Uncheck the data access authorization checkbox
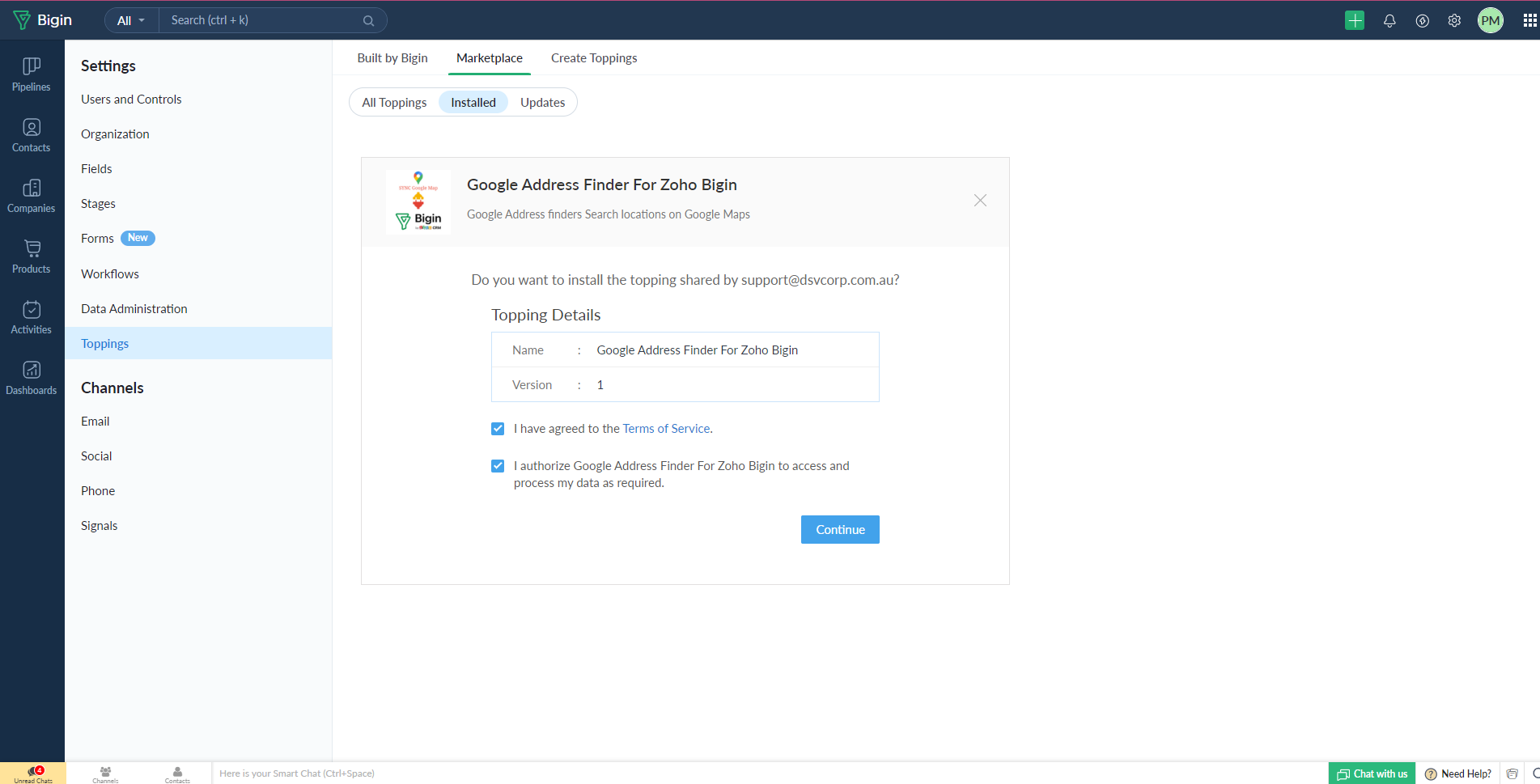 click(x=498, y=466)
